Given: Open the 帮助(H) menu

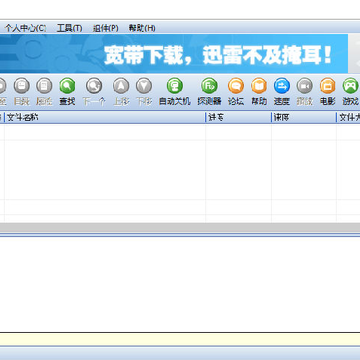Looking at the screenshot, I should click(x=142, y=28).
